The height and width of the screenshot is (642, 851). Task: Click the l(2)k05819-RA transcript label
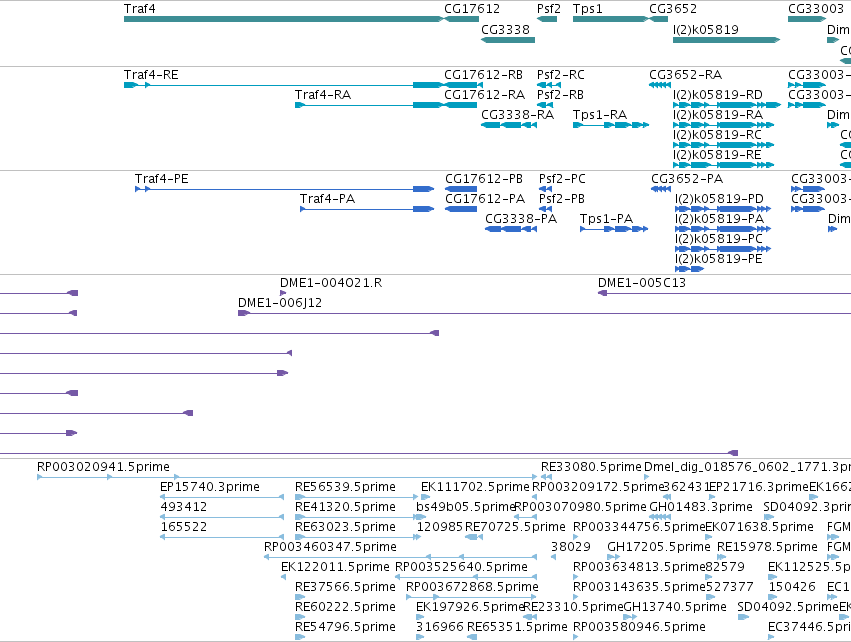(717, 115)
